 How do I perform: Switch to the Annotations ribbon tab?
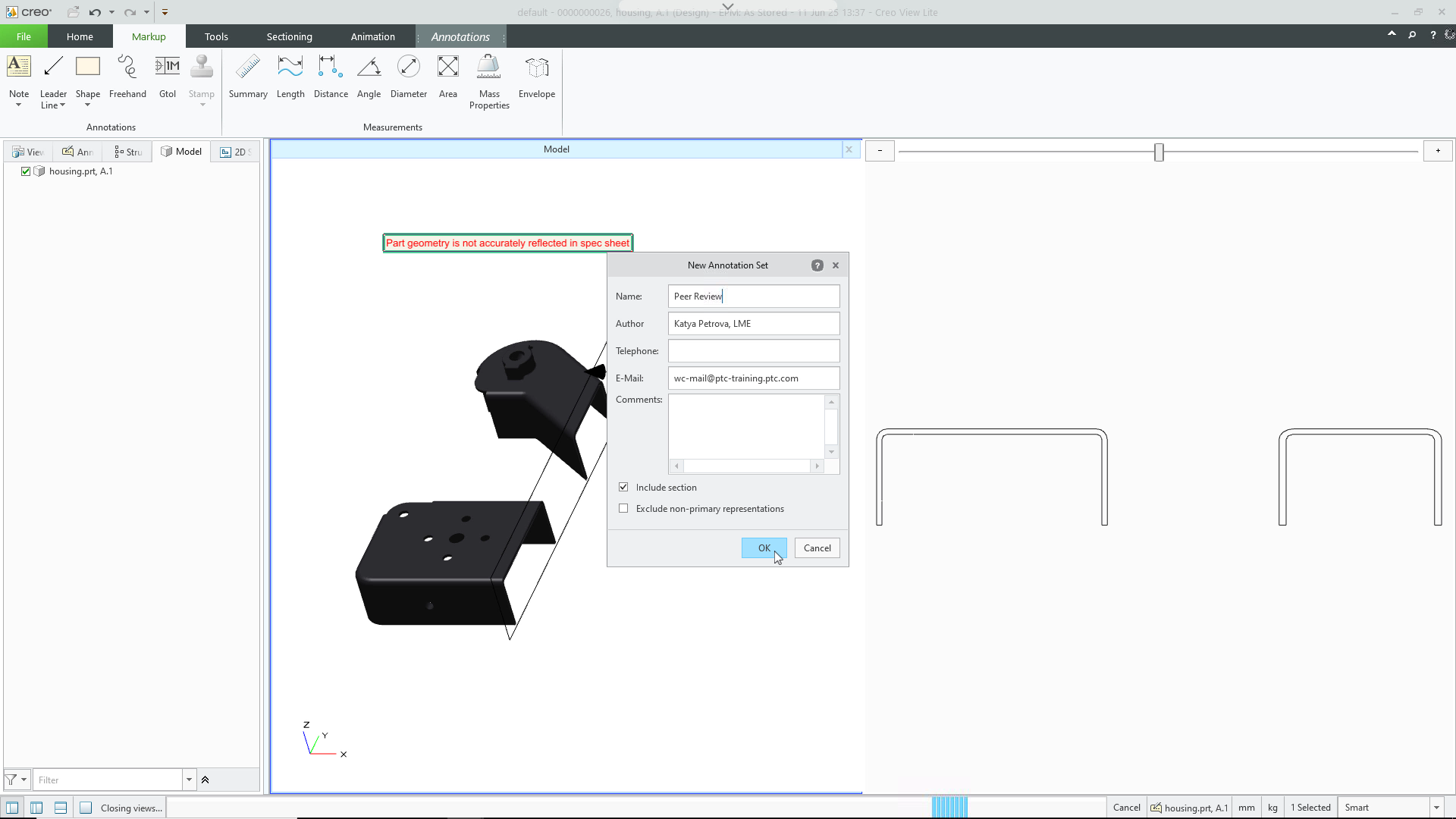[x=460, y=36]
